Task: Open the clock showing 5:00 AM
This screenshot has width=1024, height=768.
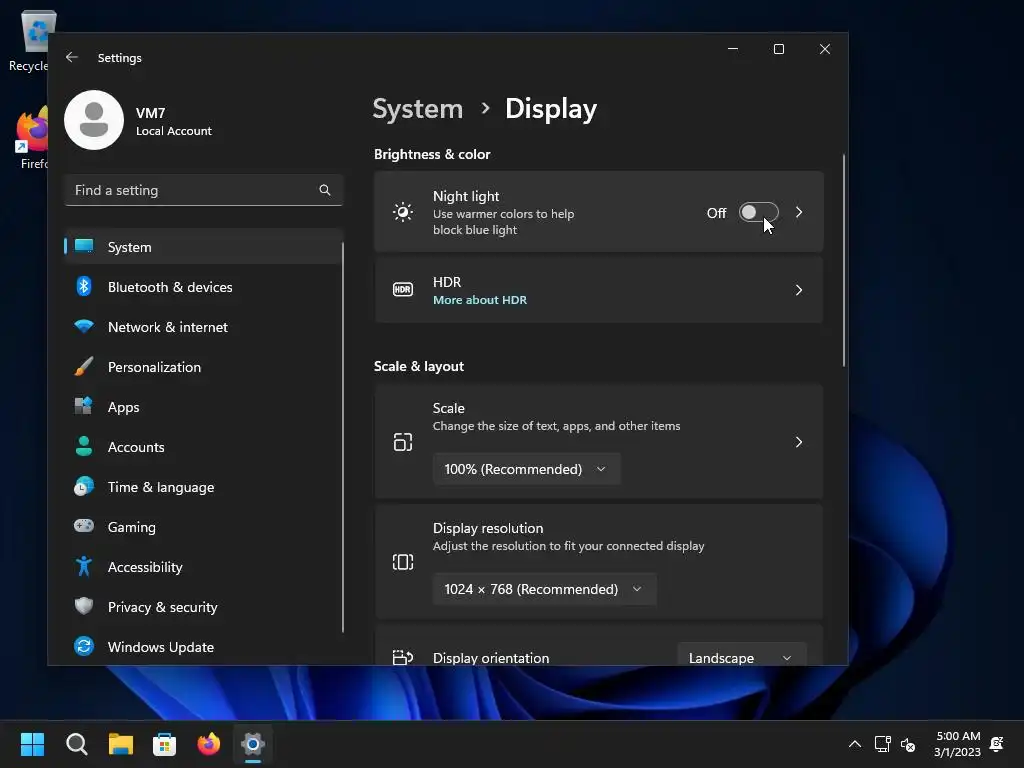Action: click(x=957, y=744)
